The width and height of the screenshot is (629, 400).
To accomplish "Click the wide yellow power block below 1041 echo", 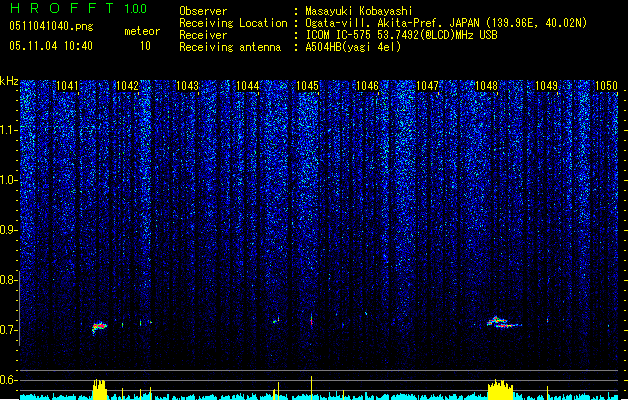I will pos(99,389).
